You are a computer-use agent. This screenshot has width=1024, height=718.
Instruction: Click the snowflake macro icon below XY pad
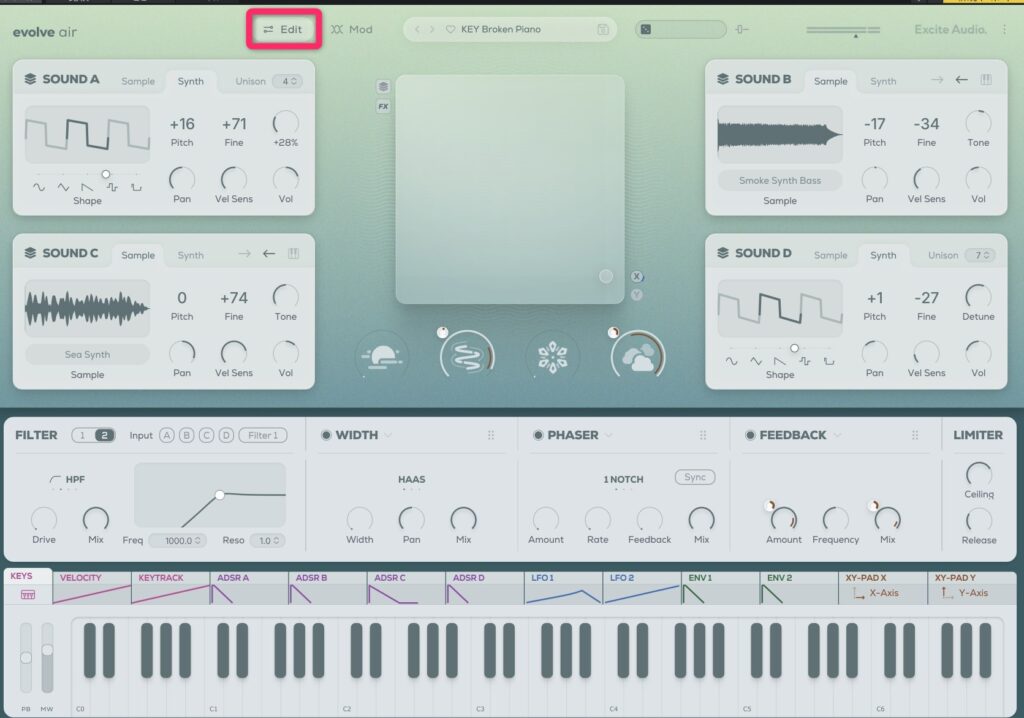pyautogui.click(x=553, y=355)
